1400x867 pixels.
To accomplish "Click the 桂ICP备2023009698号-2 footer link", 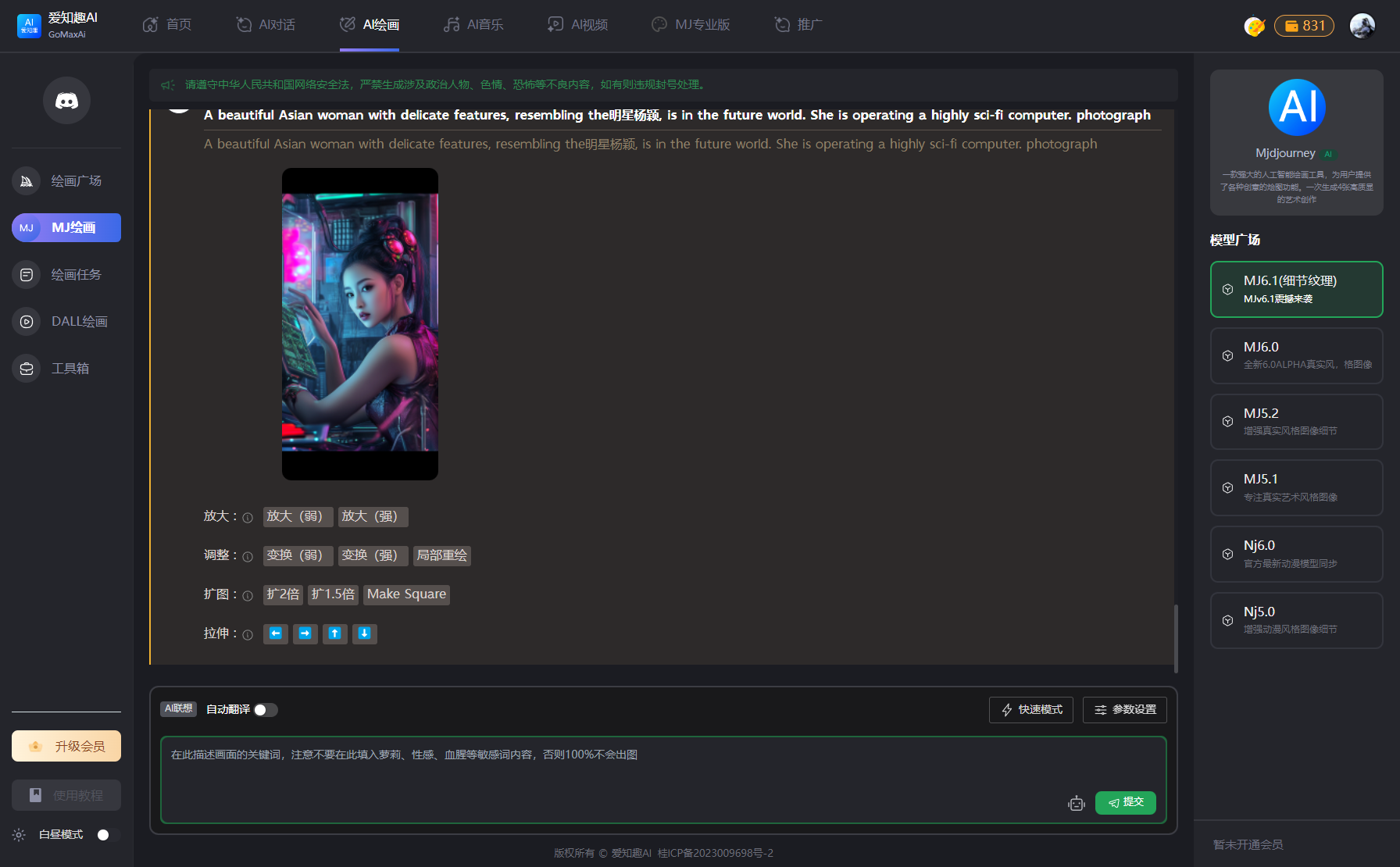I will tap(716, 854).
